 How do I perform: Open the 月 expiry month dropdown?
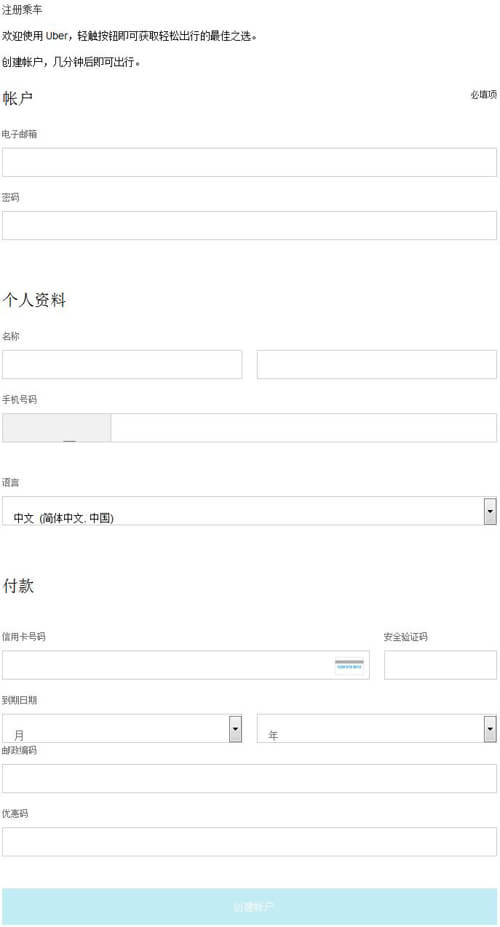122,728
